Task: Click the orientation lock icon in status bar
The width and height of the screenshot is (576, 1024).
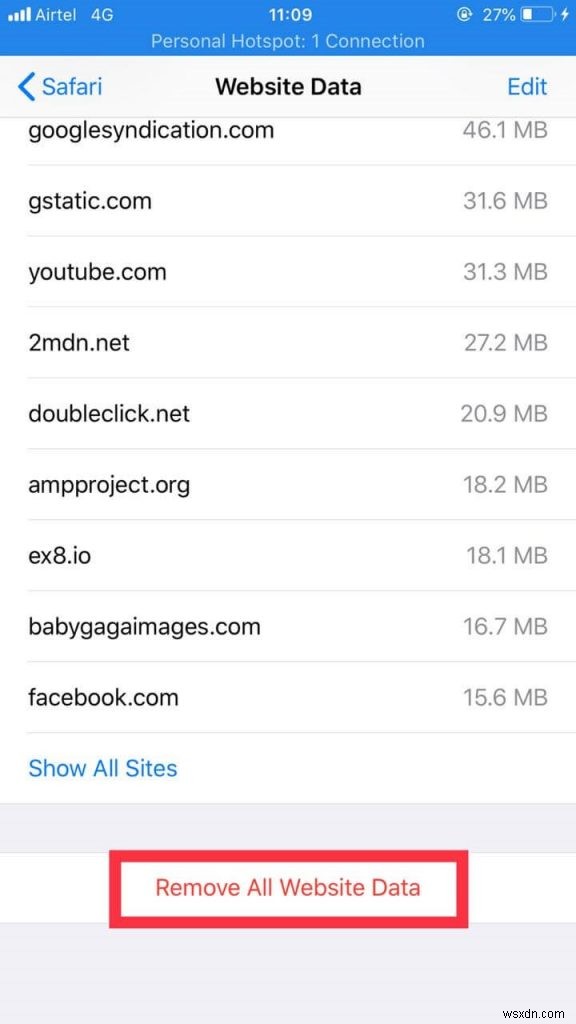Action: (463, 14)
